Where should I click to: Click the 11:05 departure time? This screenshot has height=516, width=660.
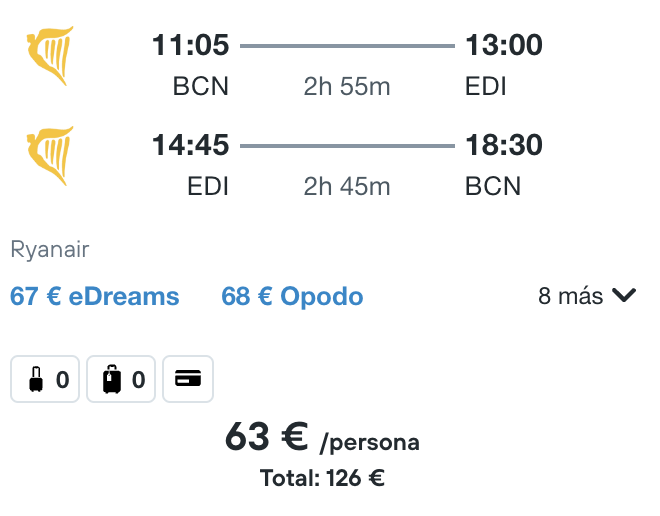coord(191,45)
